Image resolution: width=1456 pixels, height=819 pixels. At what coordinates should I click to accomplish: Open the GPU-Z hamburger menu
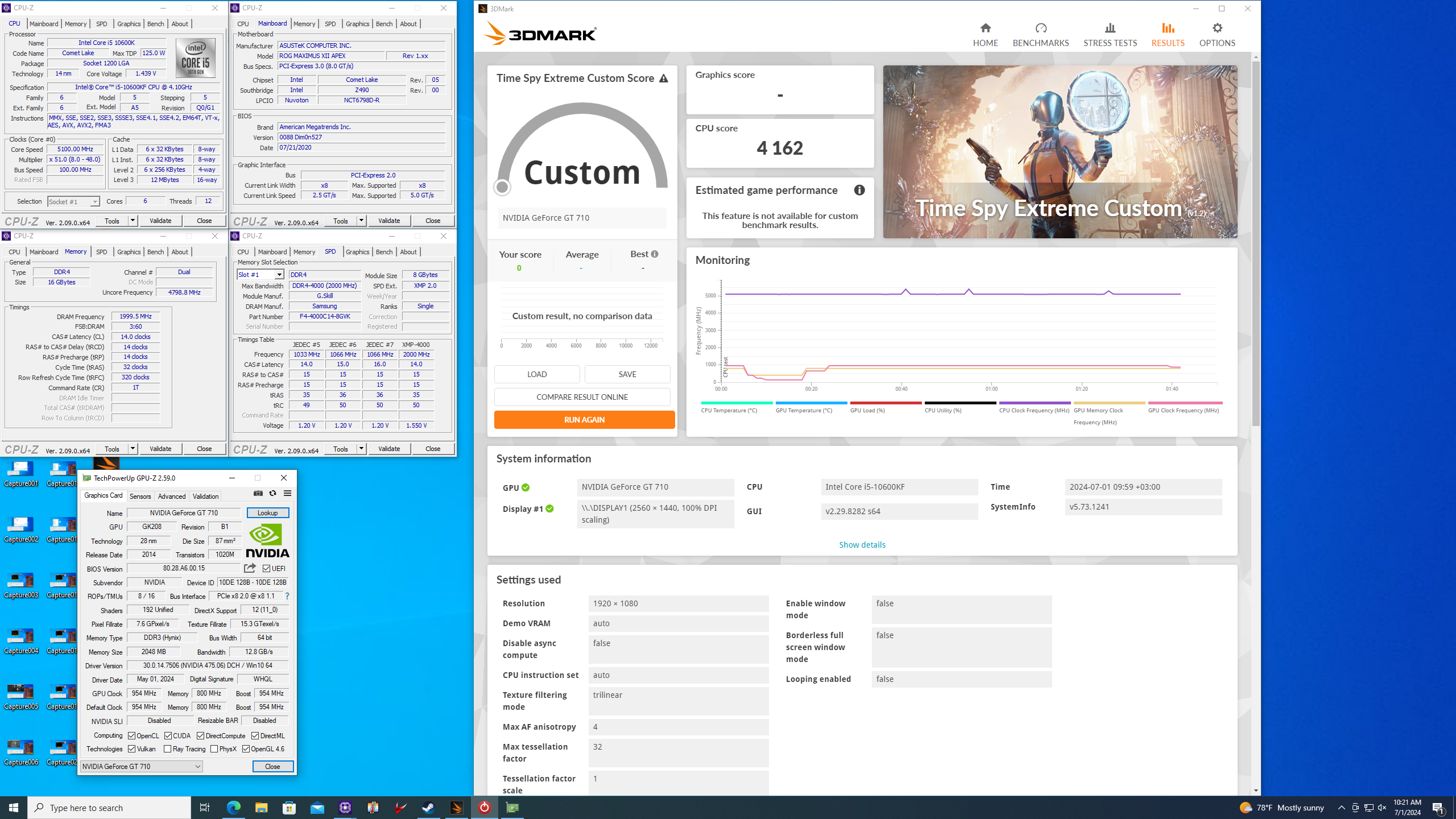pos(287,493)
